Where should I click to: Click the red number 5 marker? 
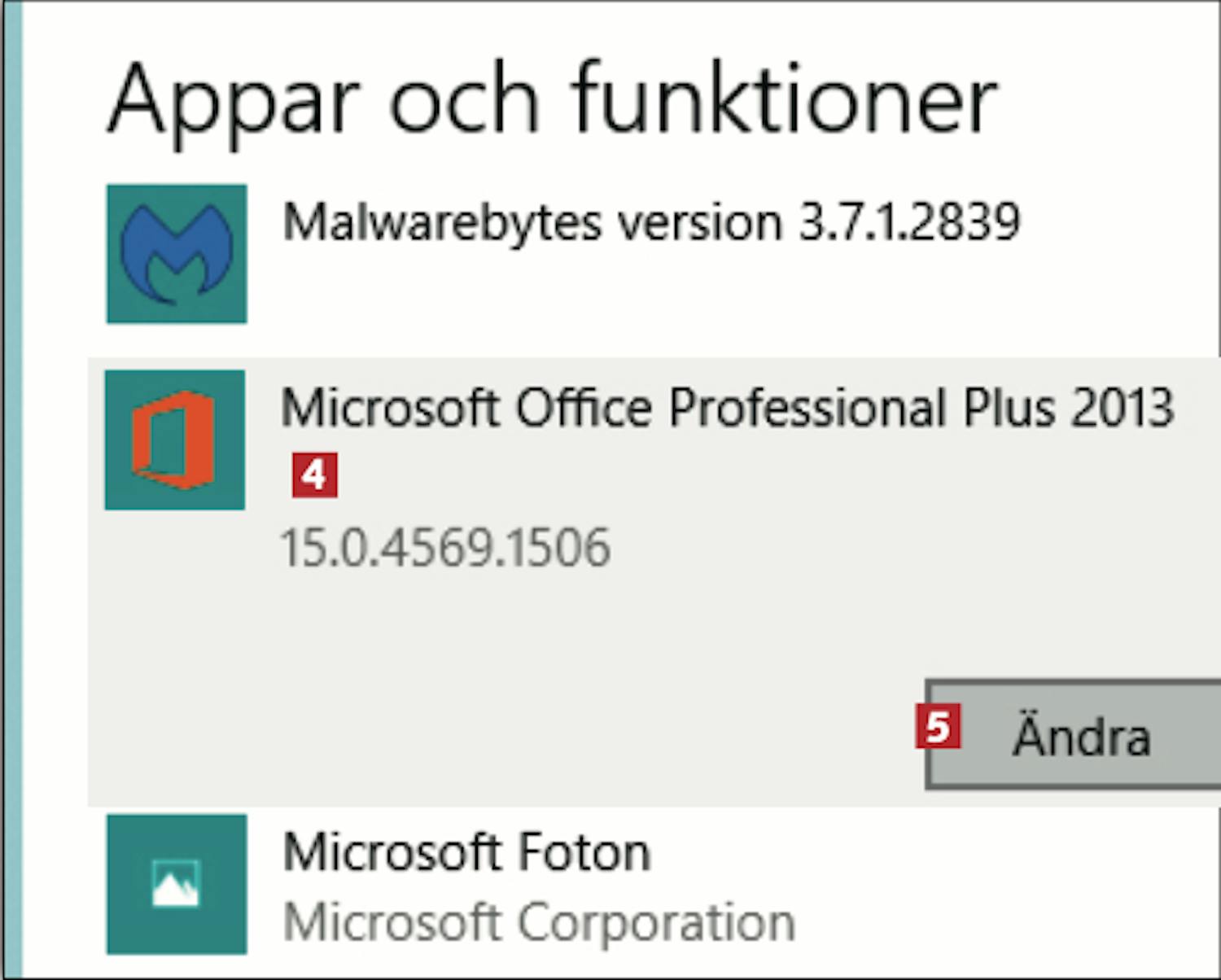coord(938,726)
